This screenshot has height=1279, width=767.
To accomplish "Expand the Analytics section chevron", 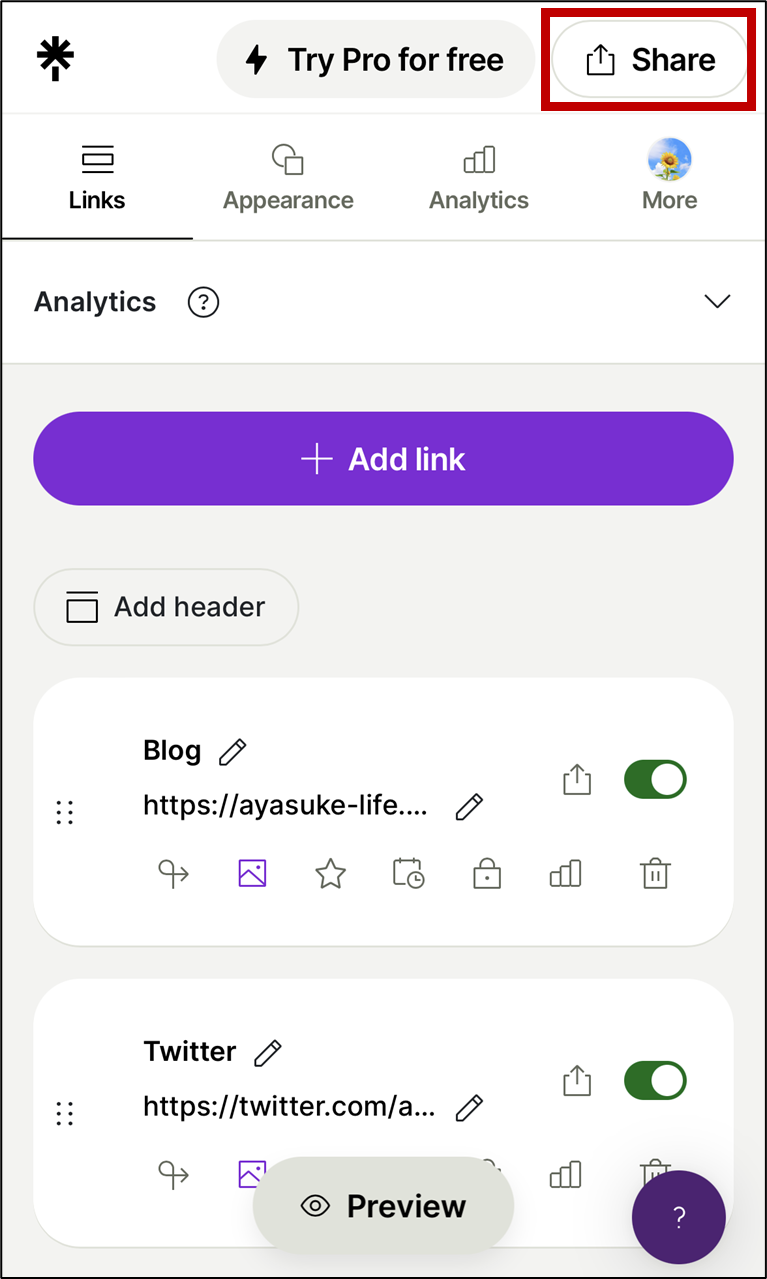I will coord(717,302).
